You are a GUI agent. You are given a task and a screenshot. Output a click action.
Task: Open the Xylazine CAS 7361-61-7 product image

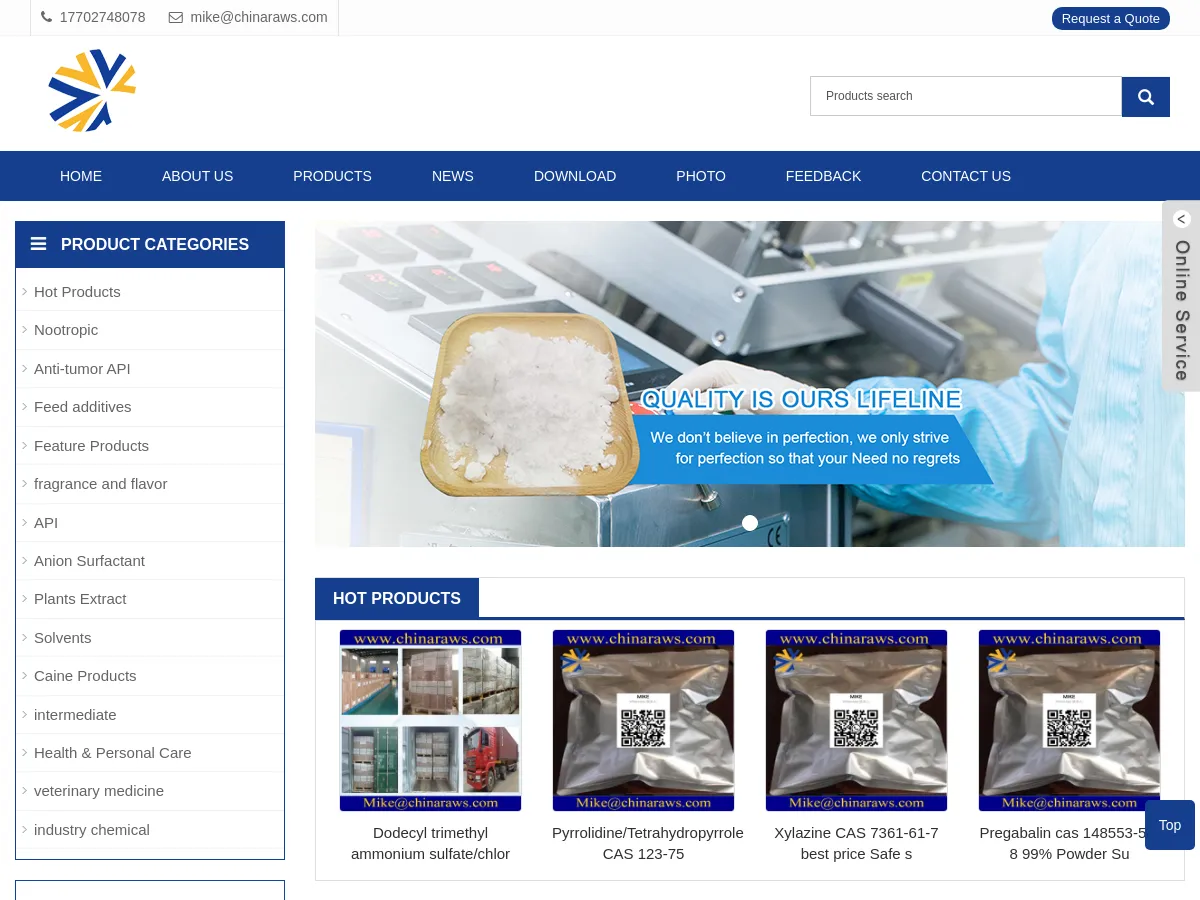click(856, 720)
